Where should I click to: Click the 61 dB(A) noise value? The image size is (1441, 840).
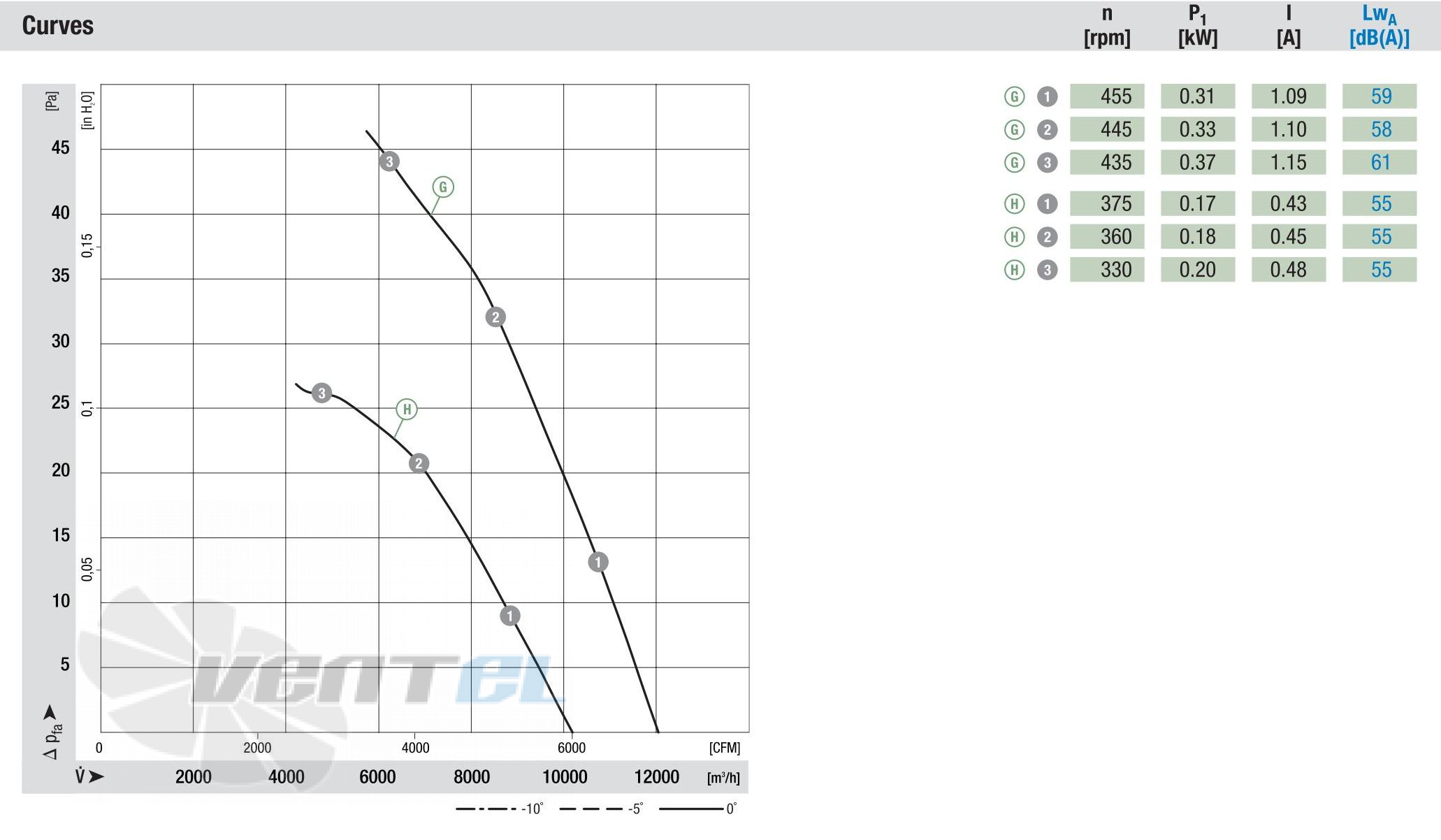coord(1380,163)
